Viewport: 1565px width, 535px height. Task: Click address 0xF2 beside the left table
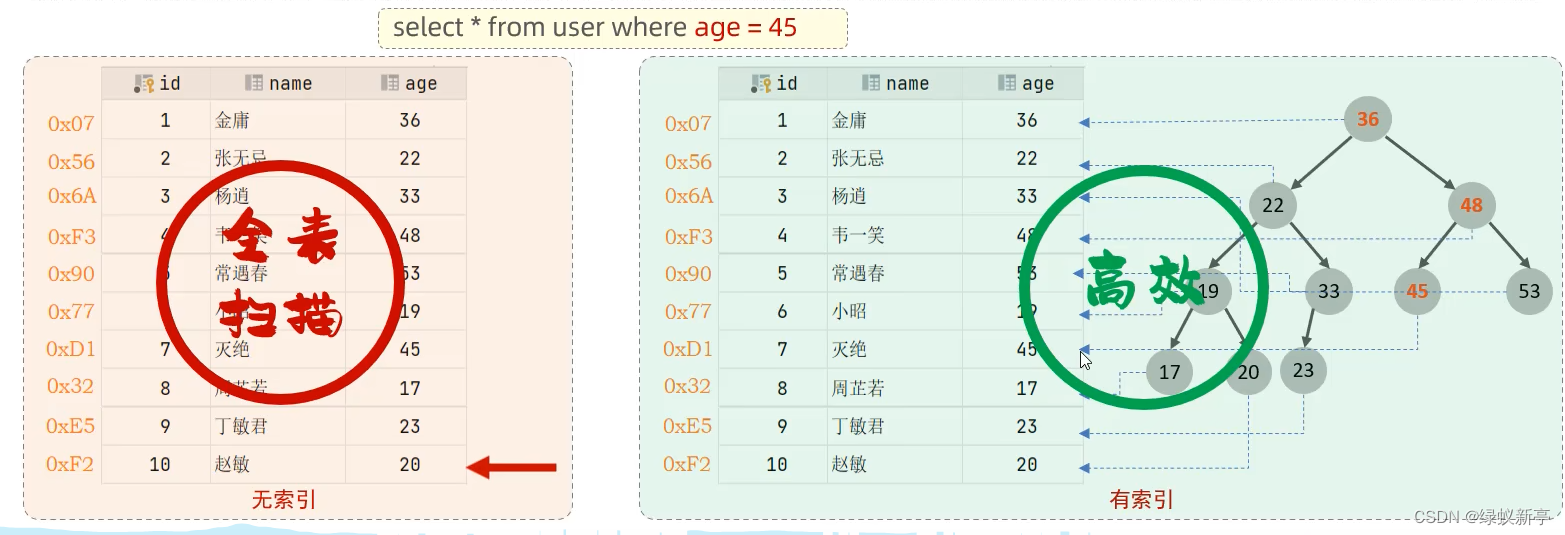(70, 464)
